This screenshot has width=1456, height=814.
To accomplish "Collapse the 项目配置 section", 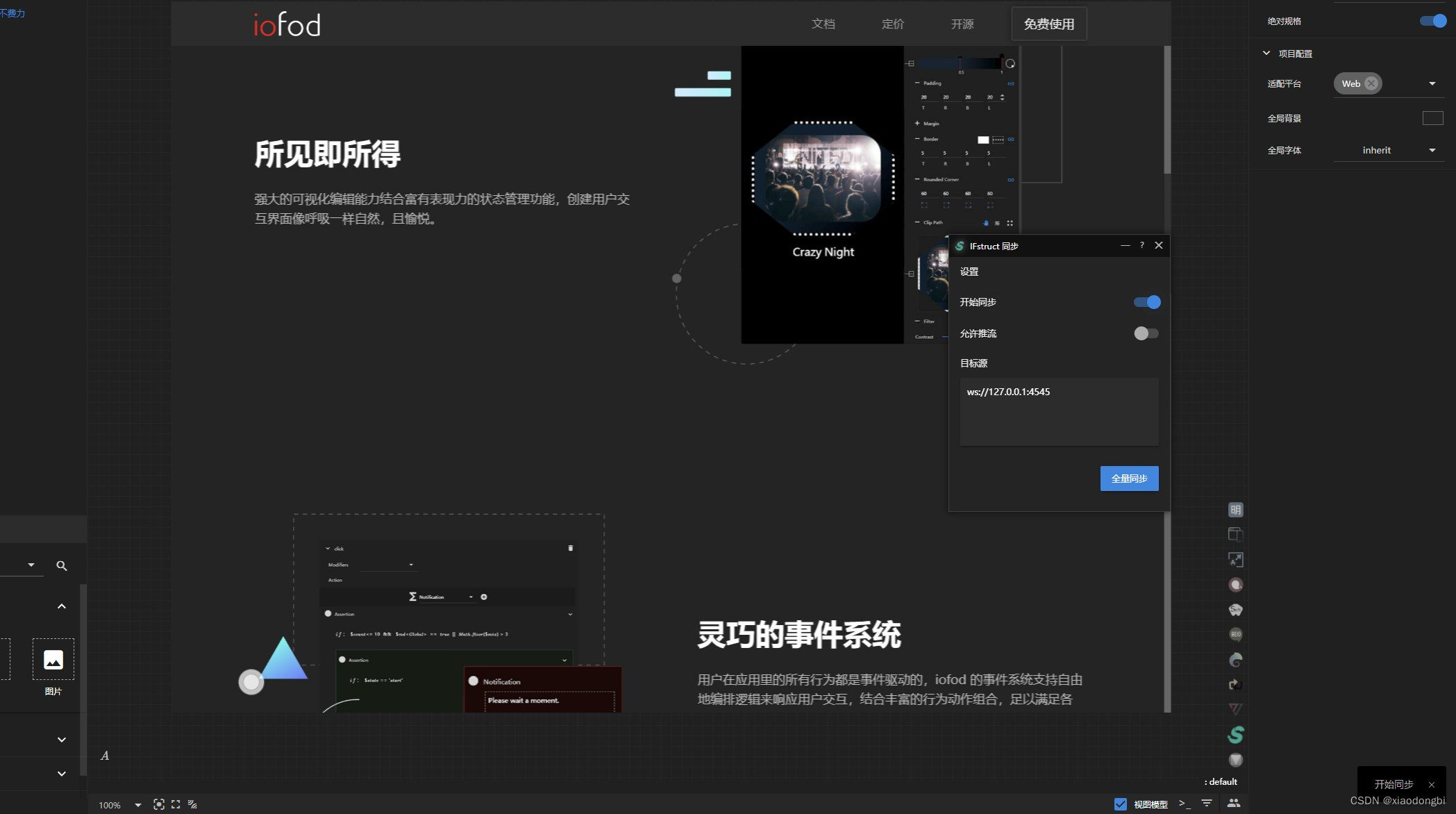I will 1266,53.
